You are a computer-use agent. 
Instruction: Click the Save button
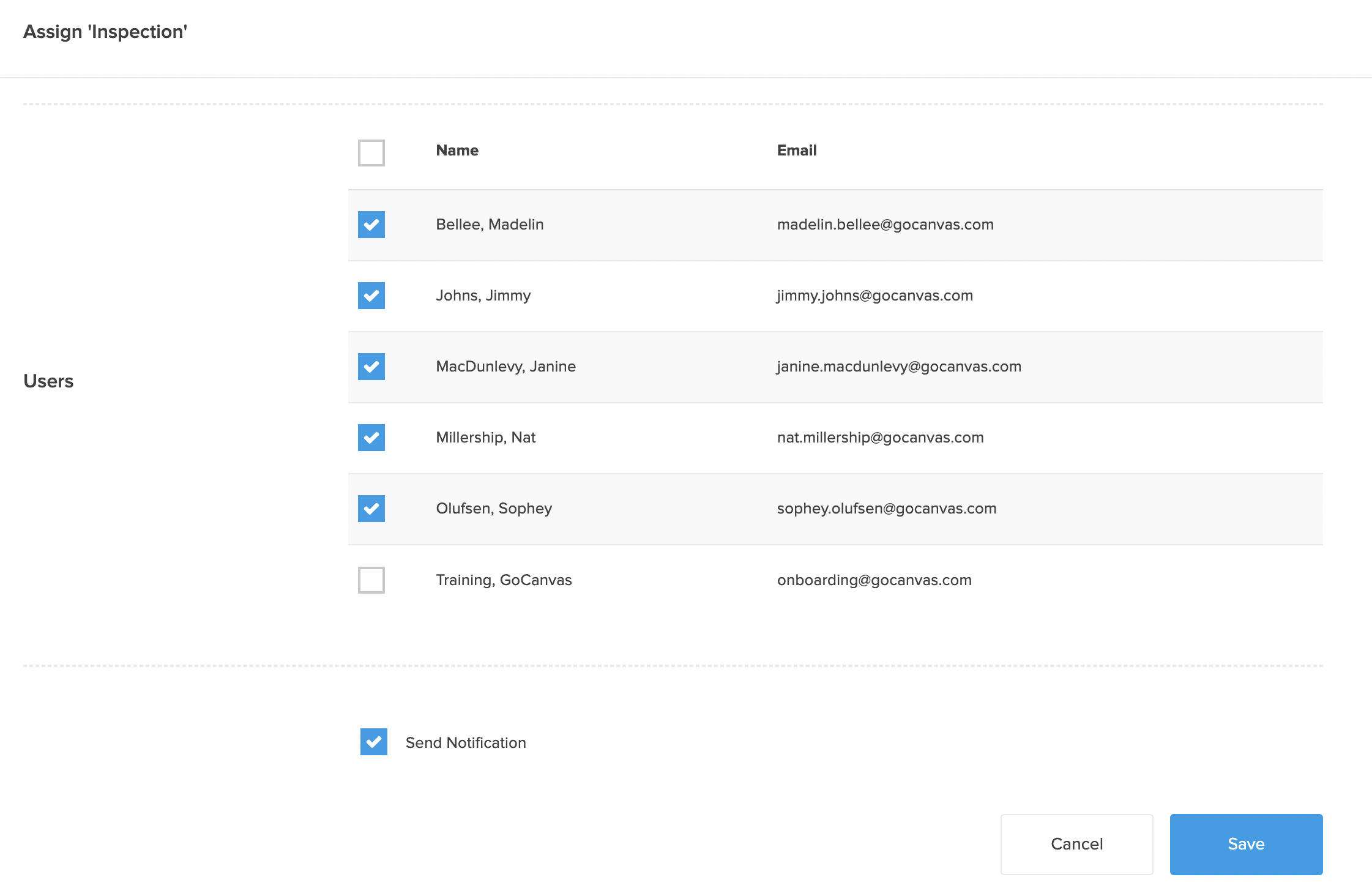1245,844
